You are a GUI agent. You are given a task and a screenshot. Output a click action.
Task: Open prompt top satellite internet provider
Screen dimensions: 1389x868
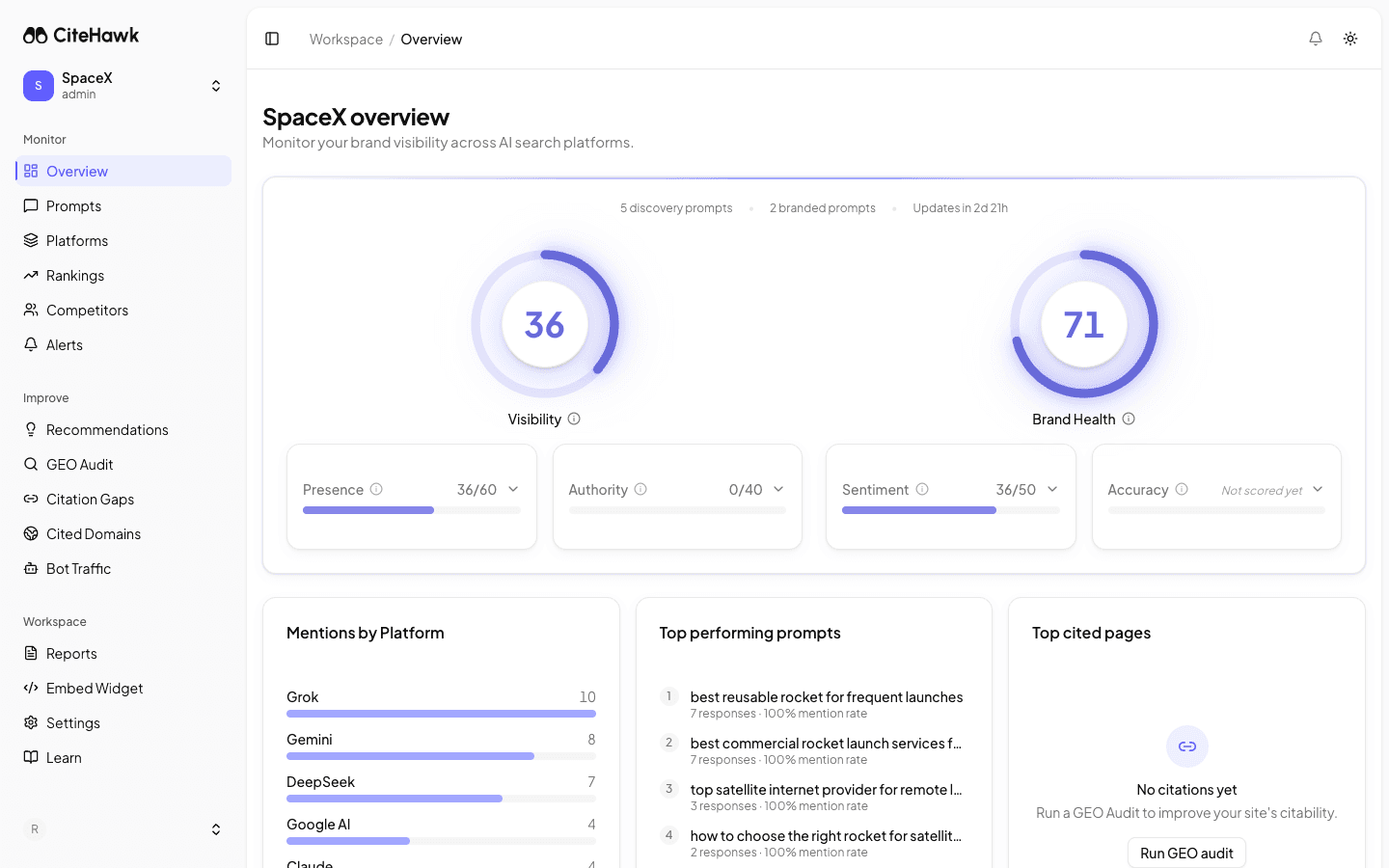point(813,797)
